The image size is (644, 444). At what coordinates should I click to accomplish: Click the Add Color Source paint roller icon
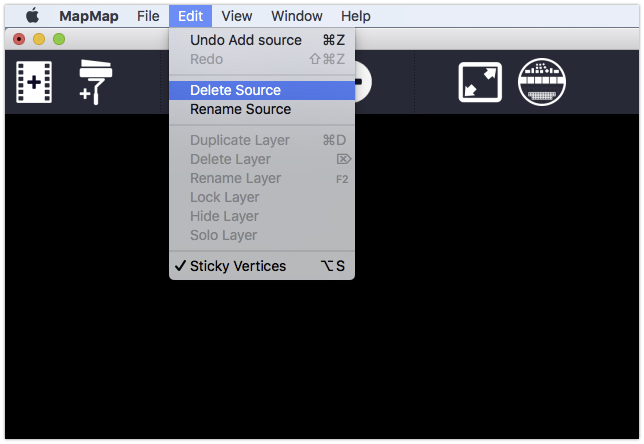[x=95, y=82]
